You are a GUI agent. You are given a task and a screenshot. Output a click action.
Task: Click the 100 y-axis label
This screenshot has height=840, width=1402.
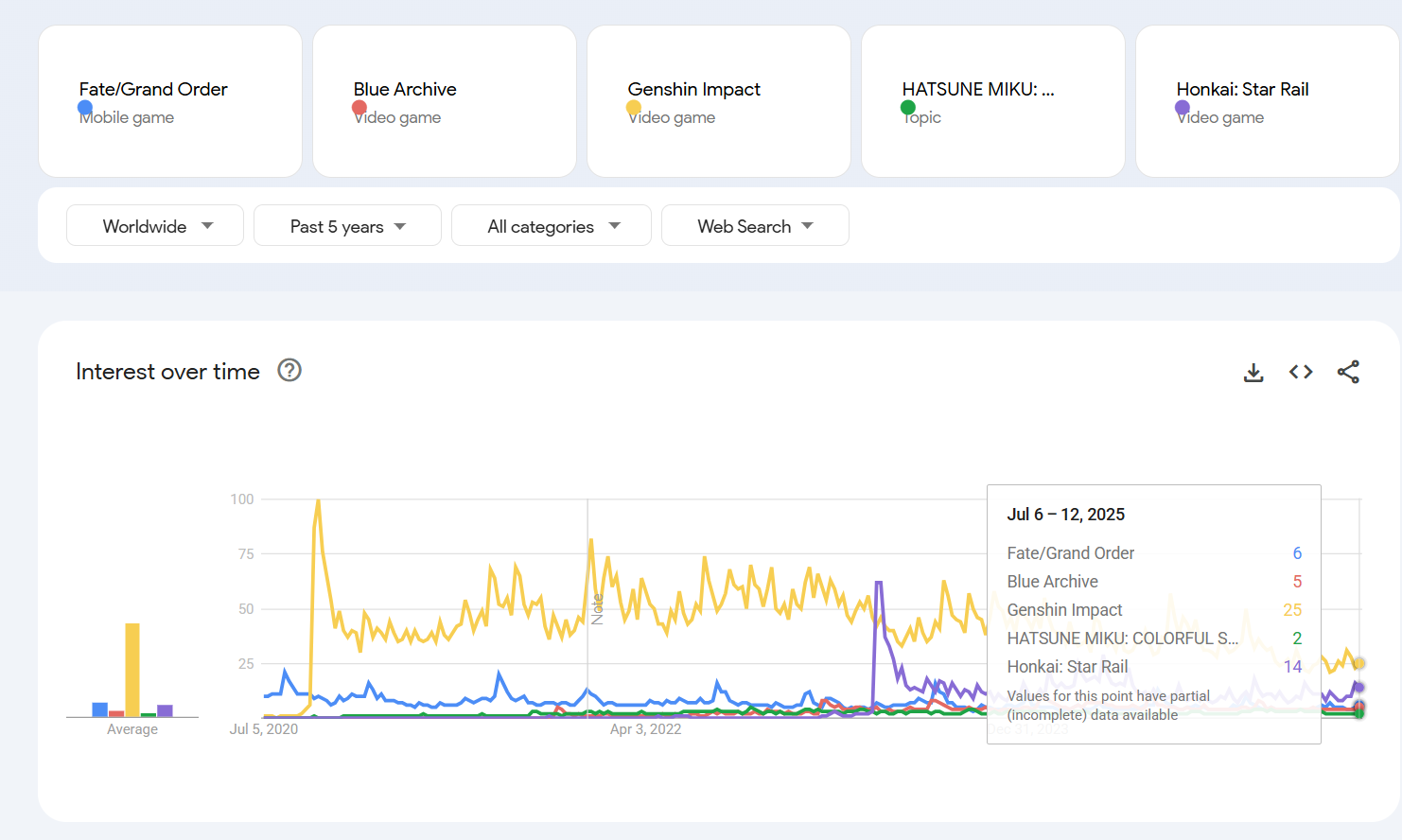tap(242, 499)
